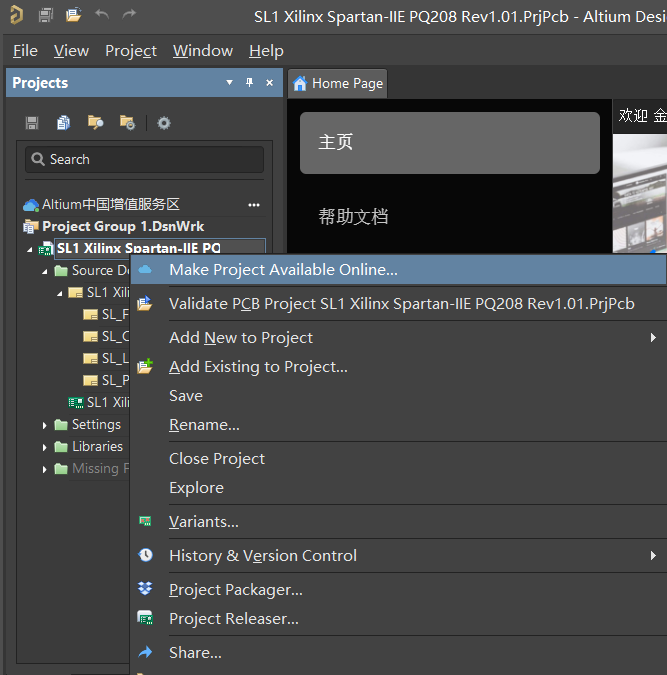Open the View menu

71,51
